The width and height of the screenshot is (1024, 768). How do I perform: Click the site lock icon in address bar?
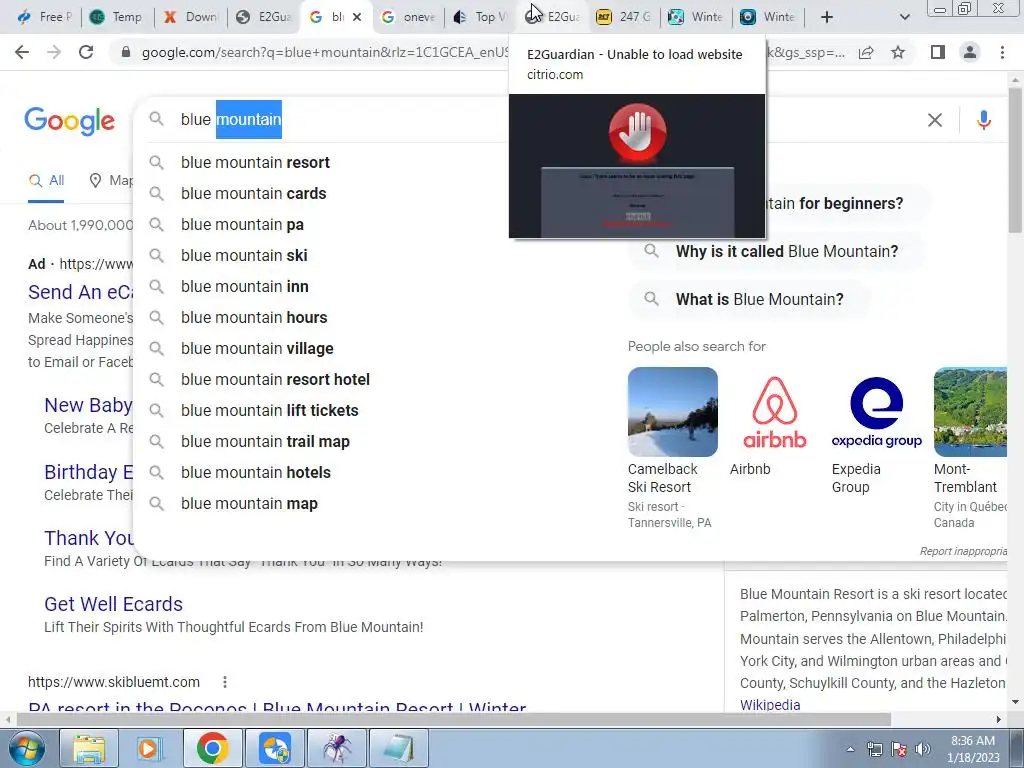pos(126,52)
